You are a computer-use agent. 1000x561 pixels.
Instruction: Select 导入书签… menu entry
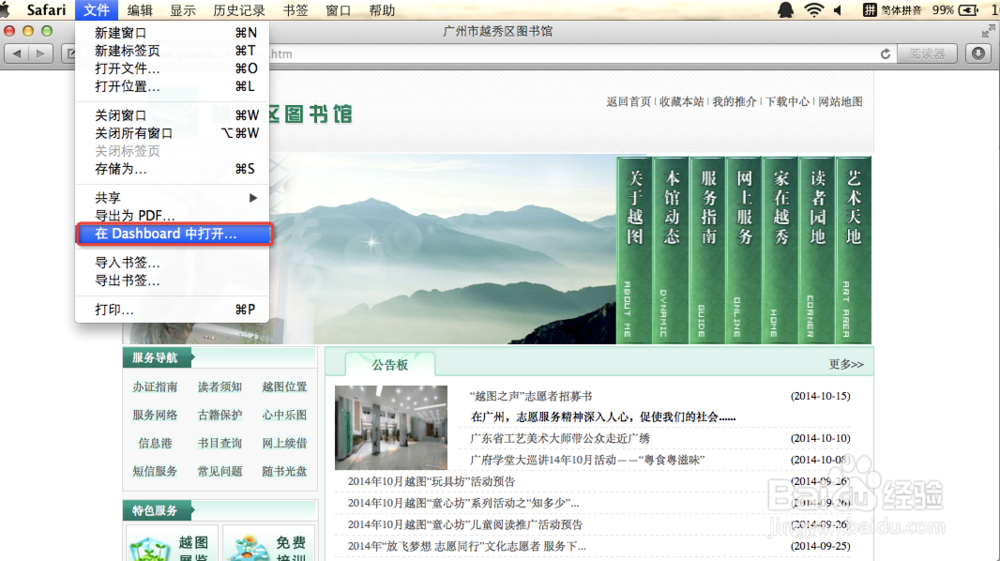tap(172, 263)
